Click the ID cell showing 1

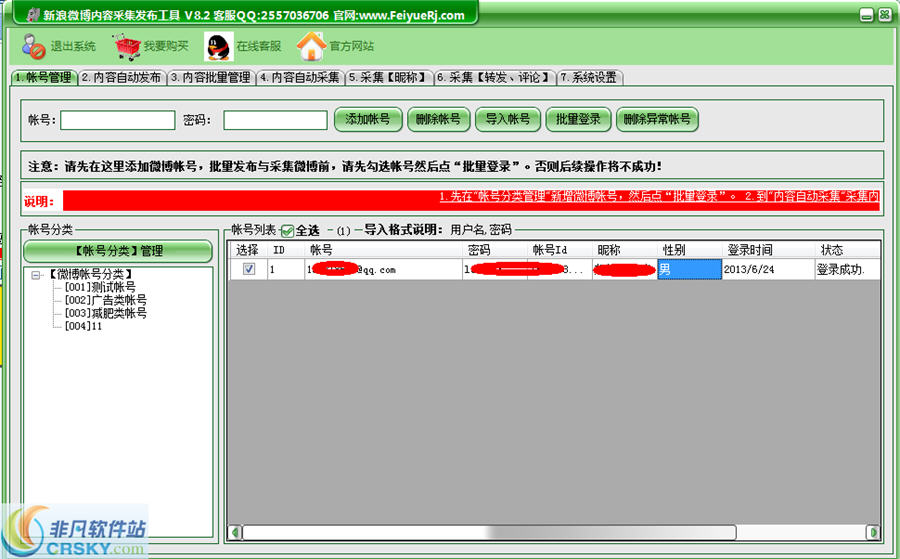tap(286, 269)
